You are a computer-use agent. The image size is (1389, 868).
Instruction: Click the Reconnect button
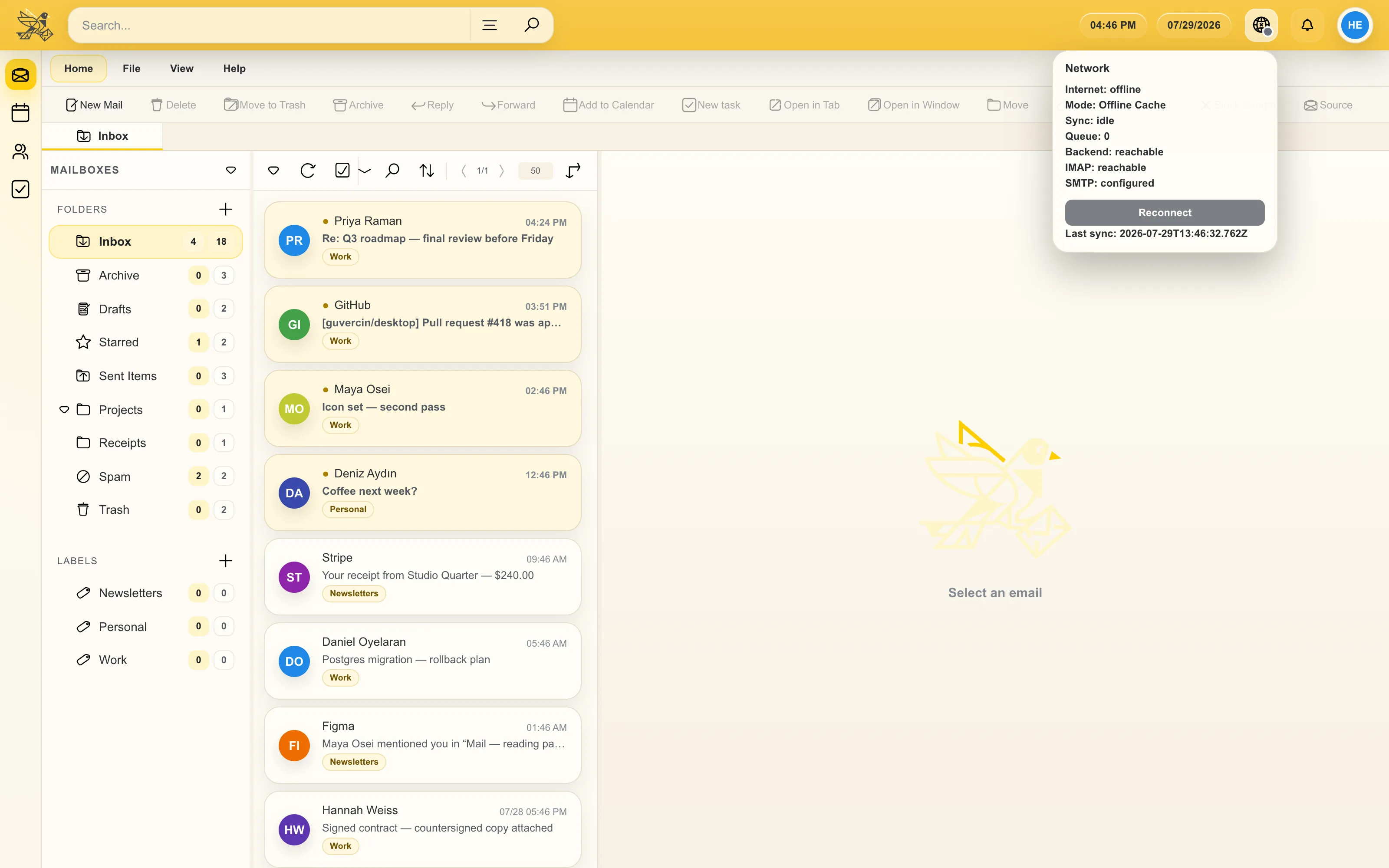pyautogui.click(x=1165, y=212)
